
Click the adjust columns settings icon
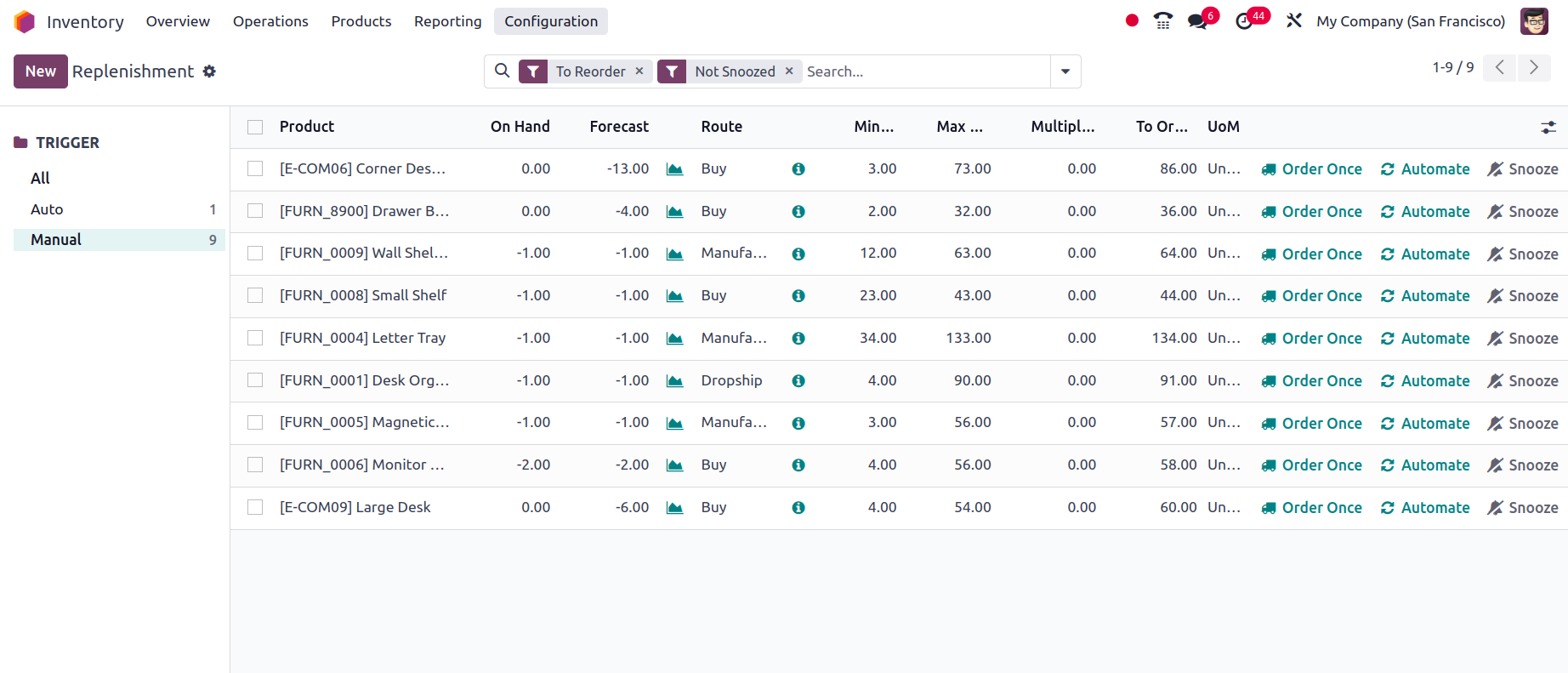(x=1548, y=127)
